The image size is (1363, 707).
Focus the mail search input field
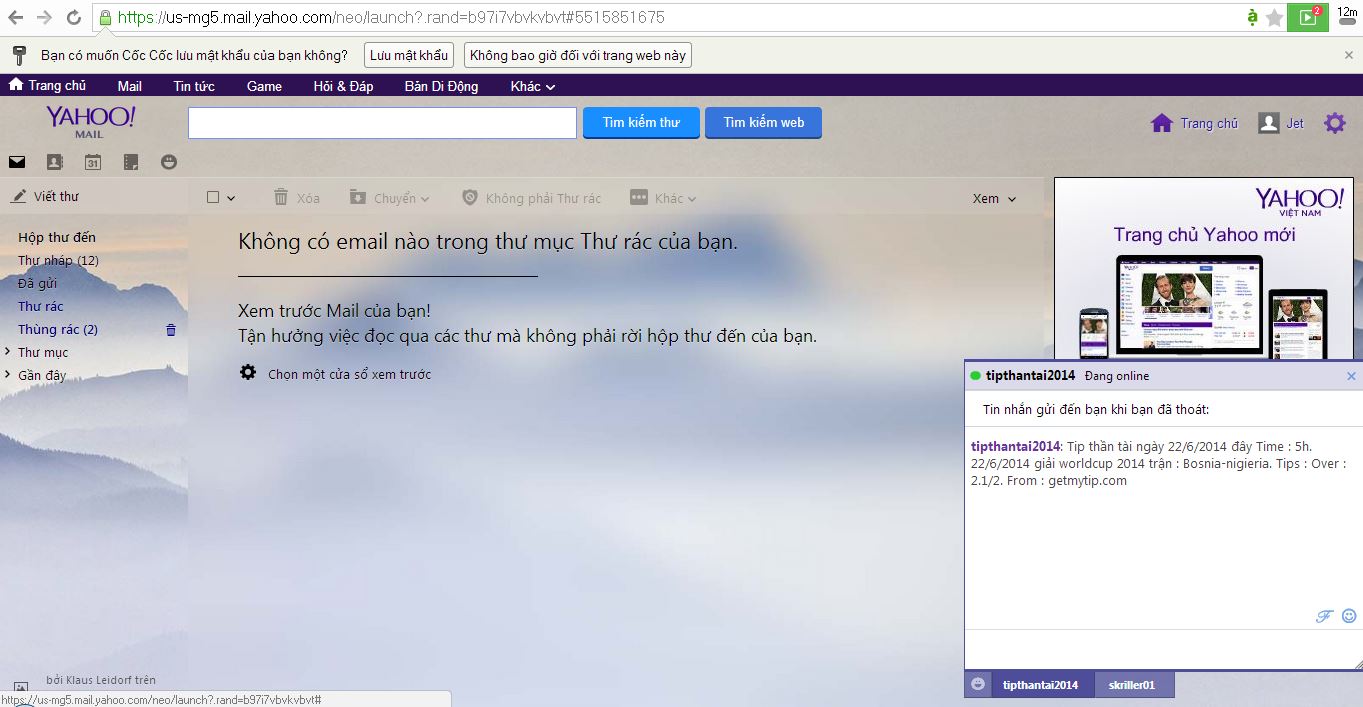tap(382, 123)
